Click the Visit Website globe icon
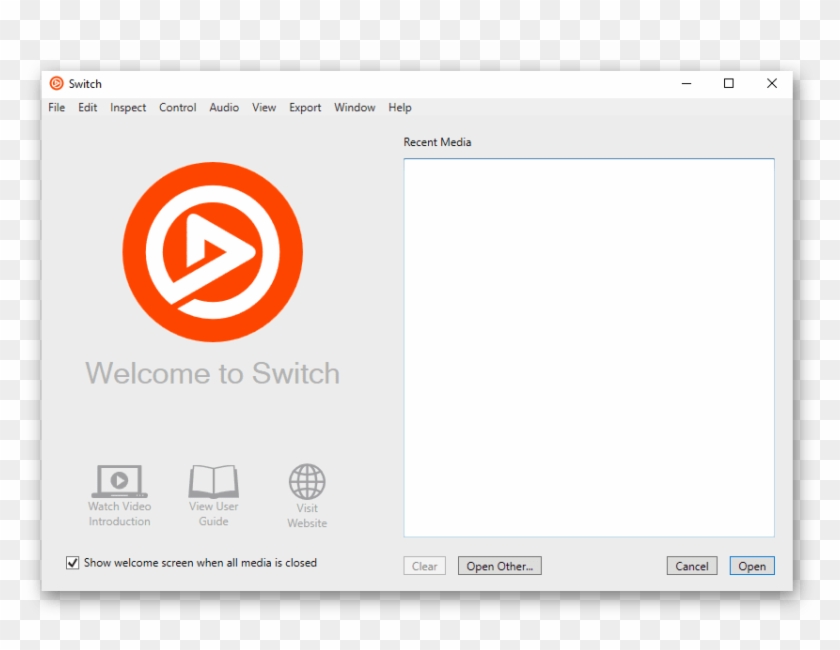The image size is (840, 650). pos(307,481)
